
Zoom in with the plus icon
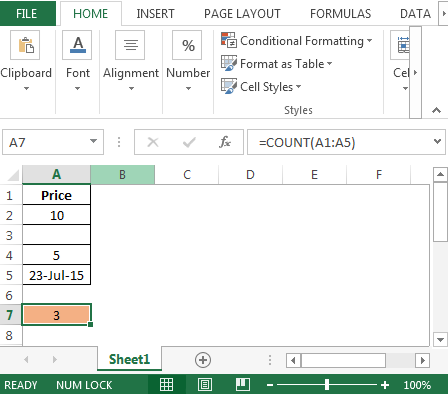[x=385, y=385]
